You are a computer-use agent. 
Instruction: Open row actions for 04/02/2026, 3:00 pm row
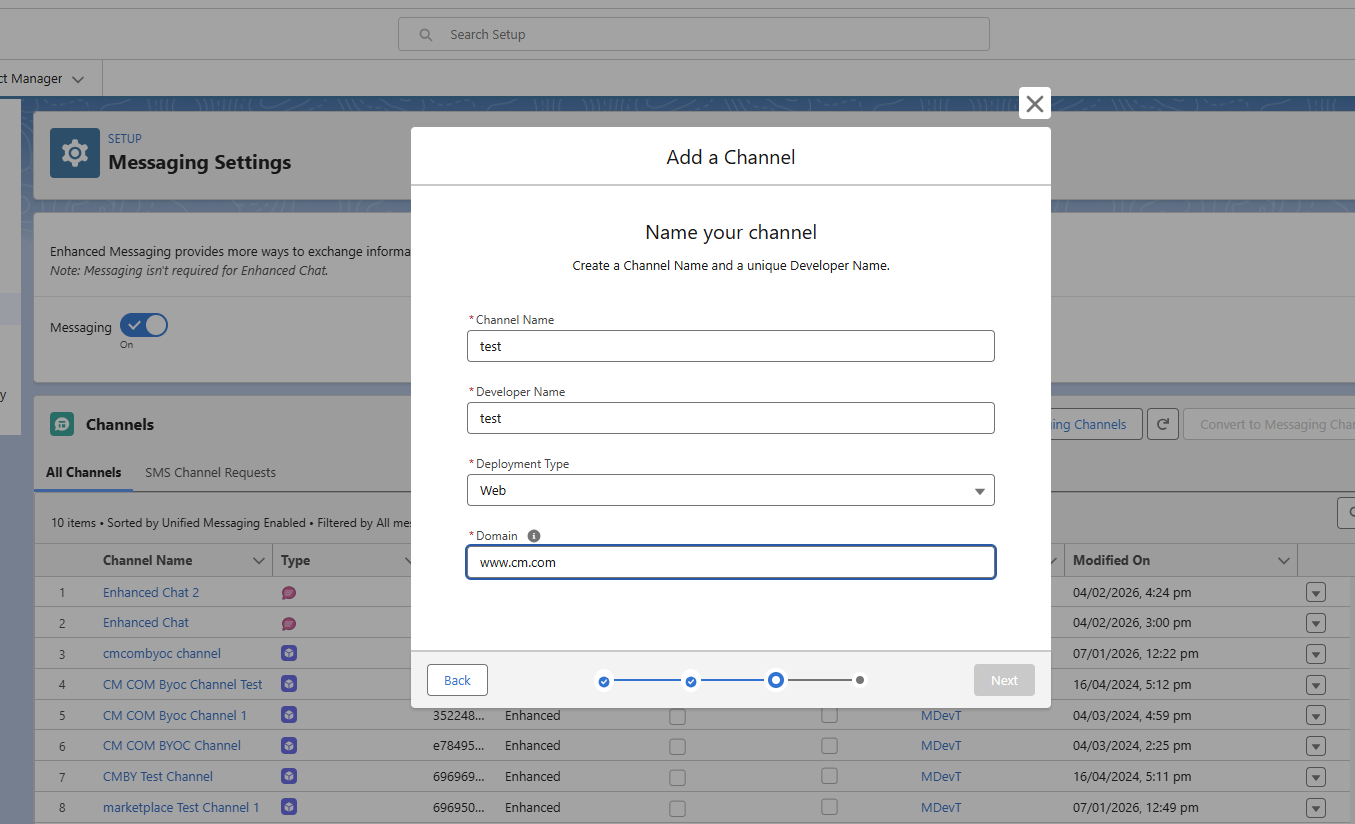(1316, 623)
